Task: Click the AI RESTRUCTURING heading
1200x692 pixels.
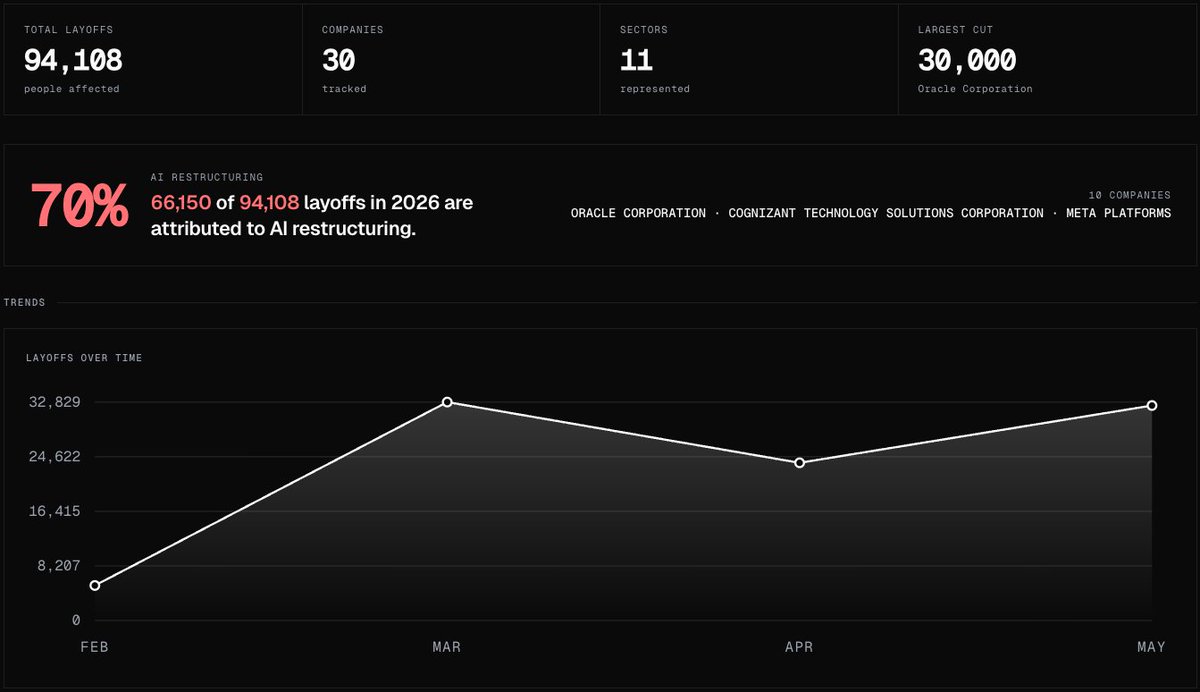Action: coord(207,177)
